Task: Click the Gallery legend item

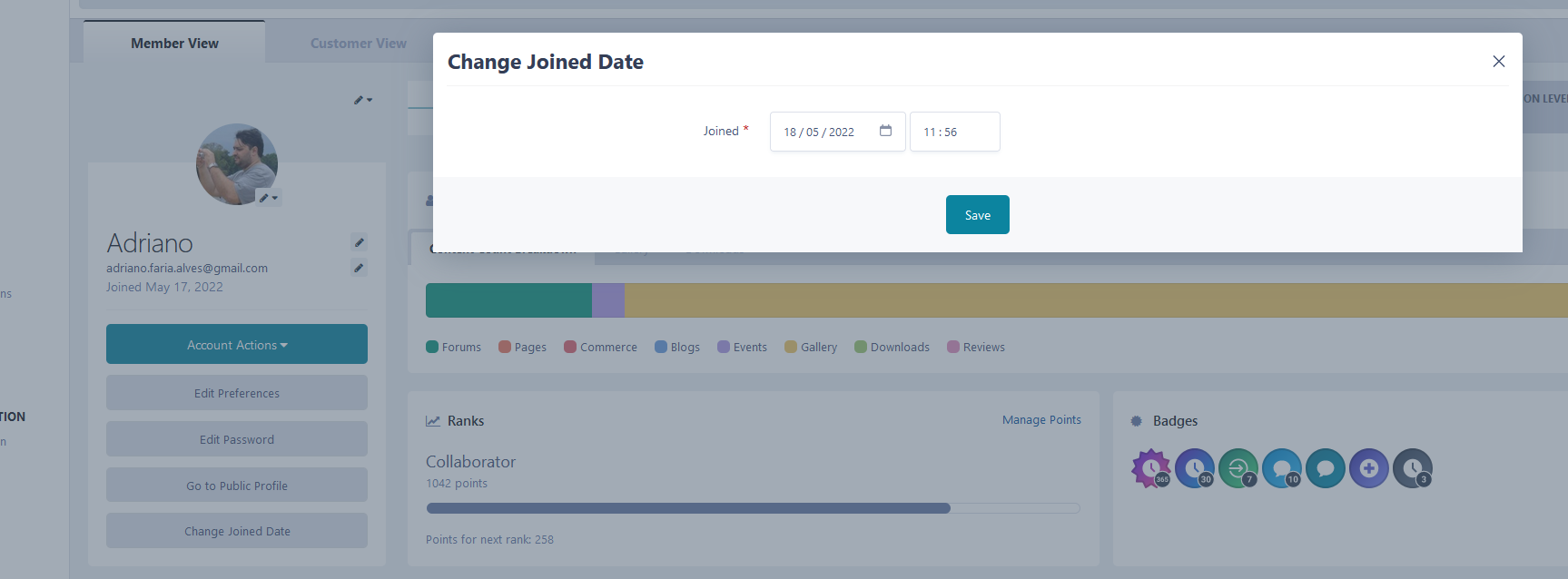Action: (811, 347)
